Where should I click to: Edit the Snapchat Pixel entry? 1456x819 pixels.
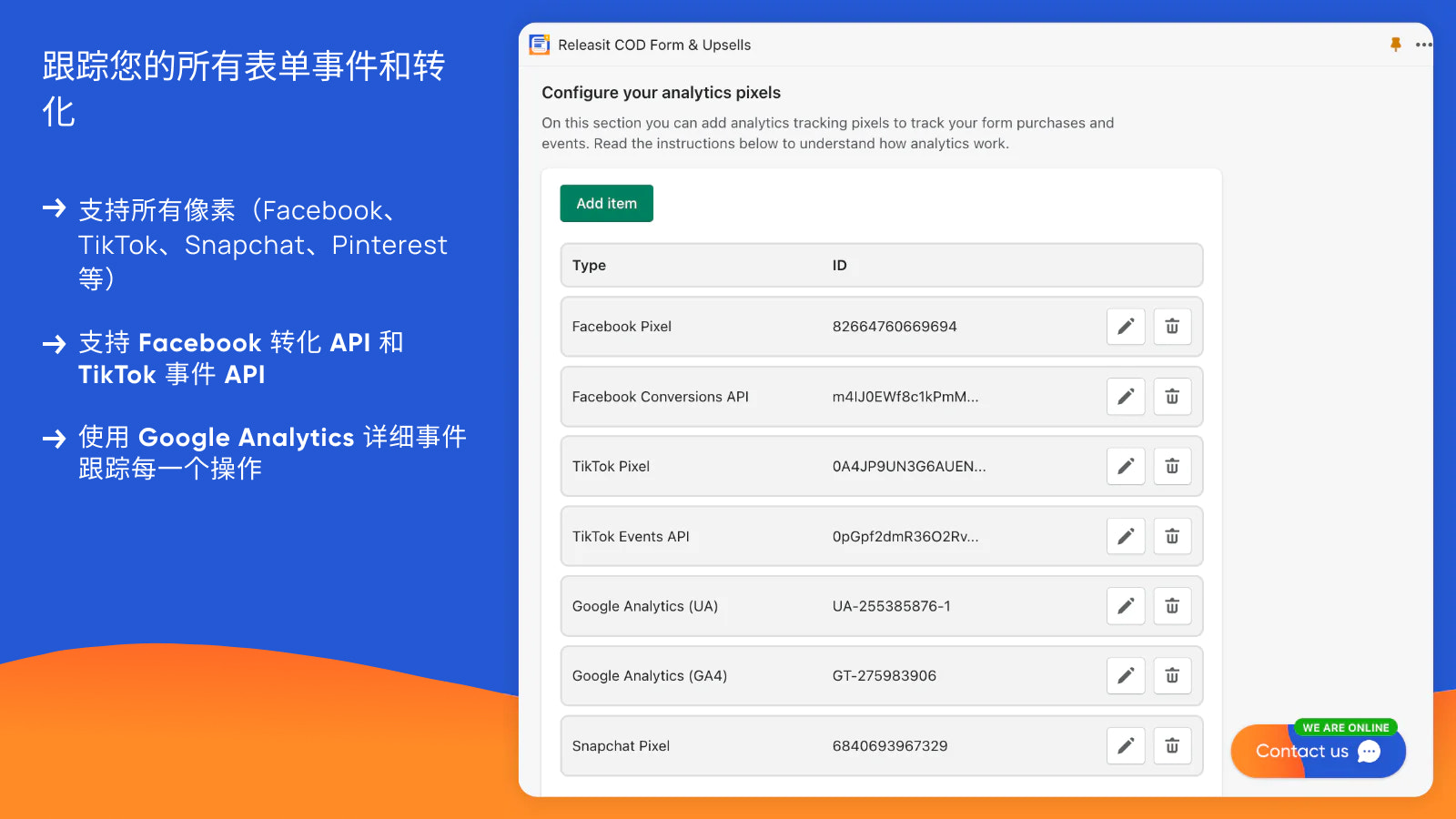[x=1126, y=746]
